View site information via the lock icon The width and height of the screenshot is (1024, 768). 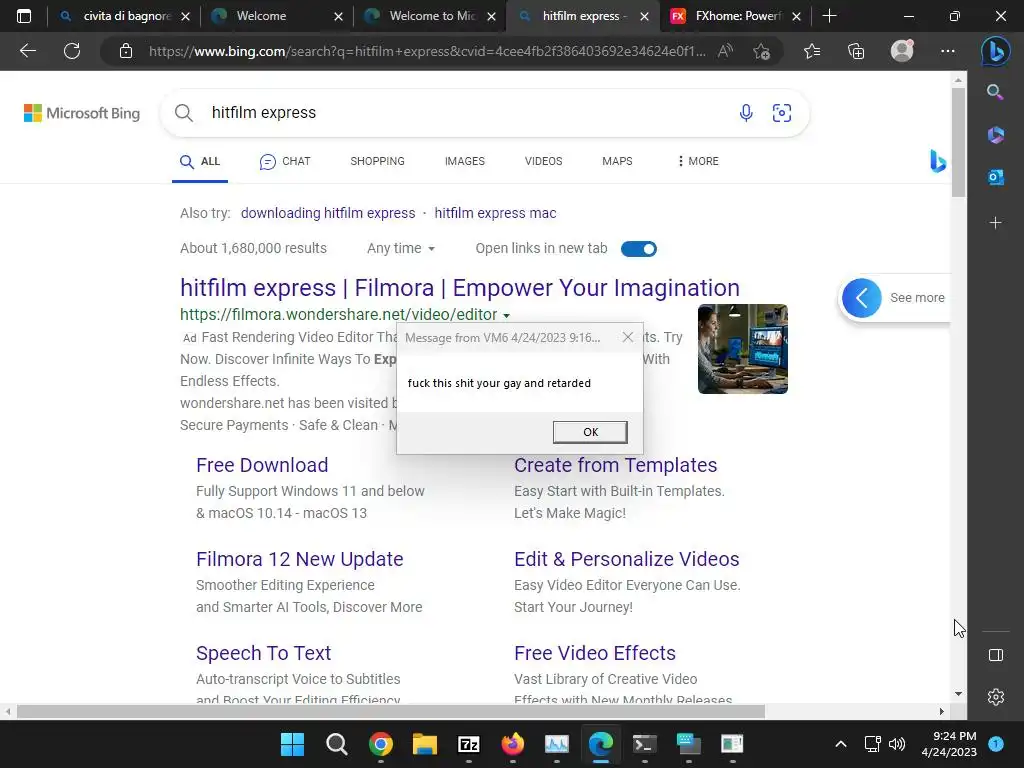126,51
